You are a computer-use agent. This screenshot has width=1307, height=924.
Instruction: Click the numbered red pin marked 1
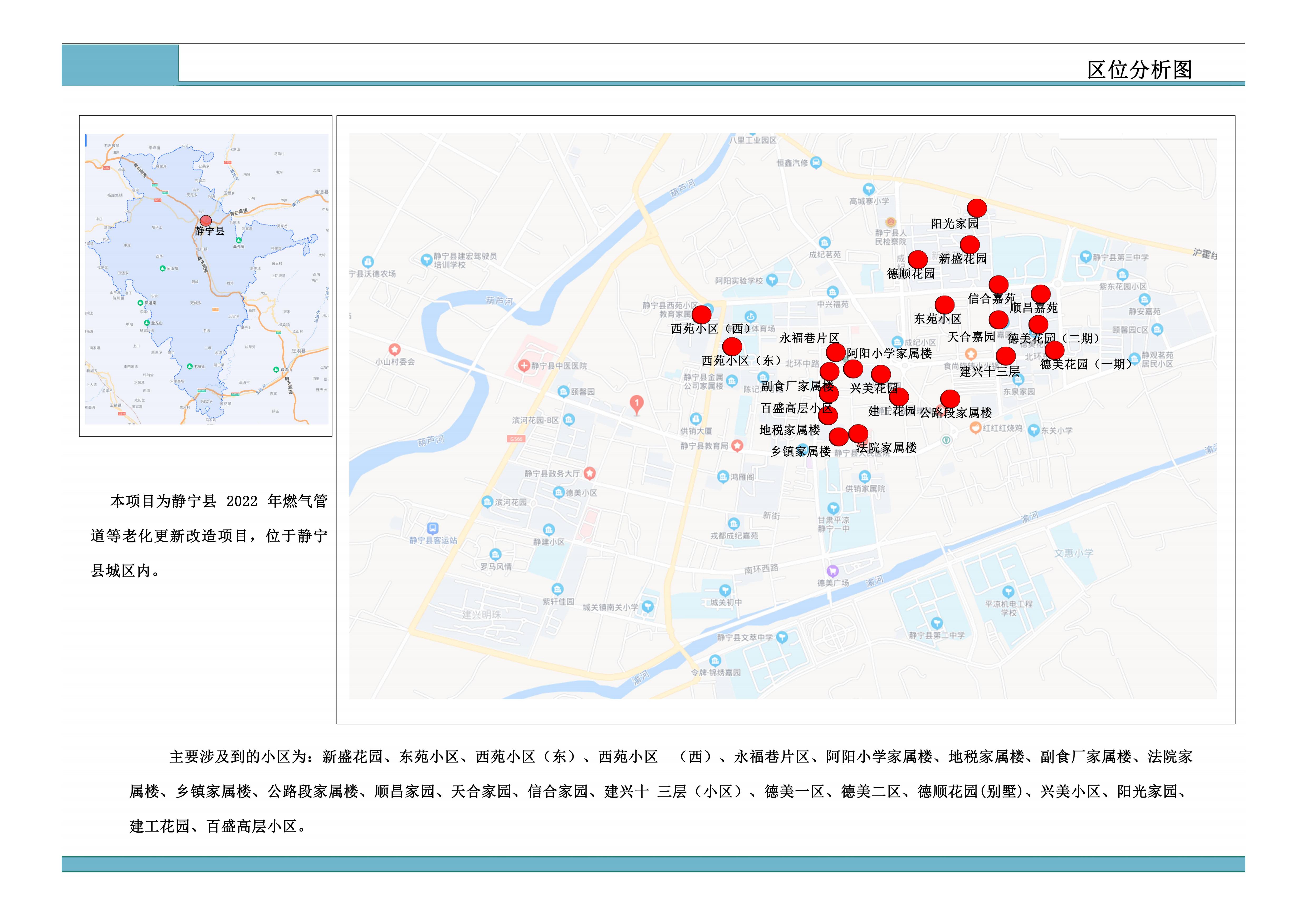637,405
